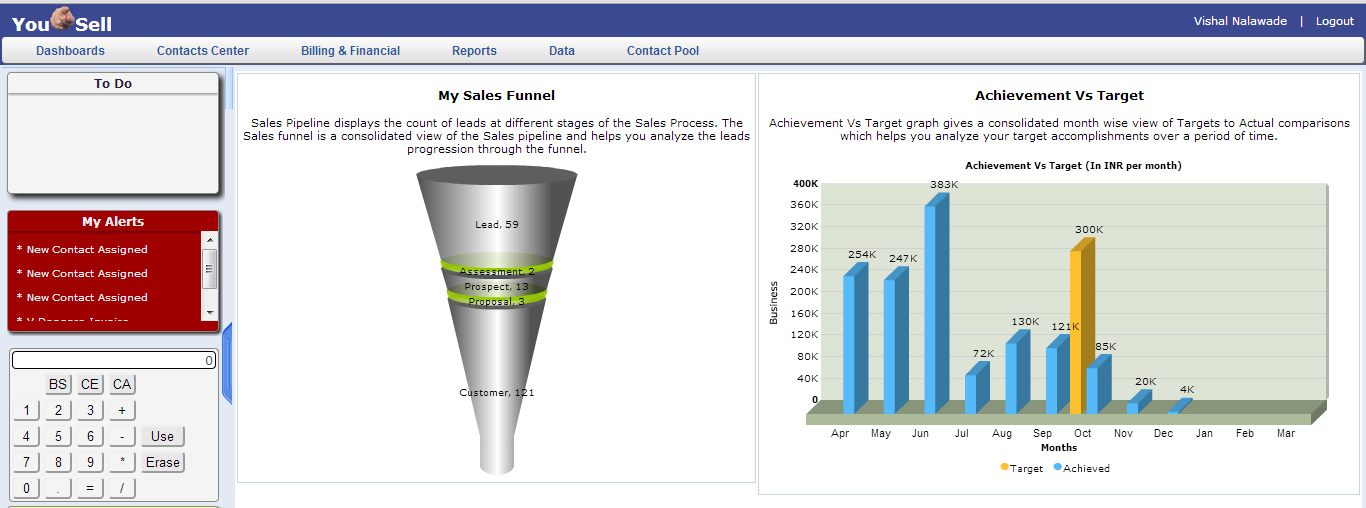Viewport: 1366px width, 508px height.
Task: Log out using the Logout link
Action: [1334, 21]
